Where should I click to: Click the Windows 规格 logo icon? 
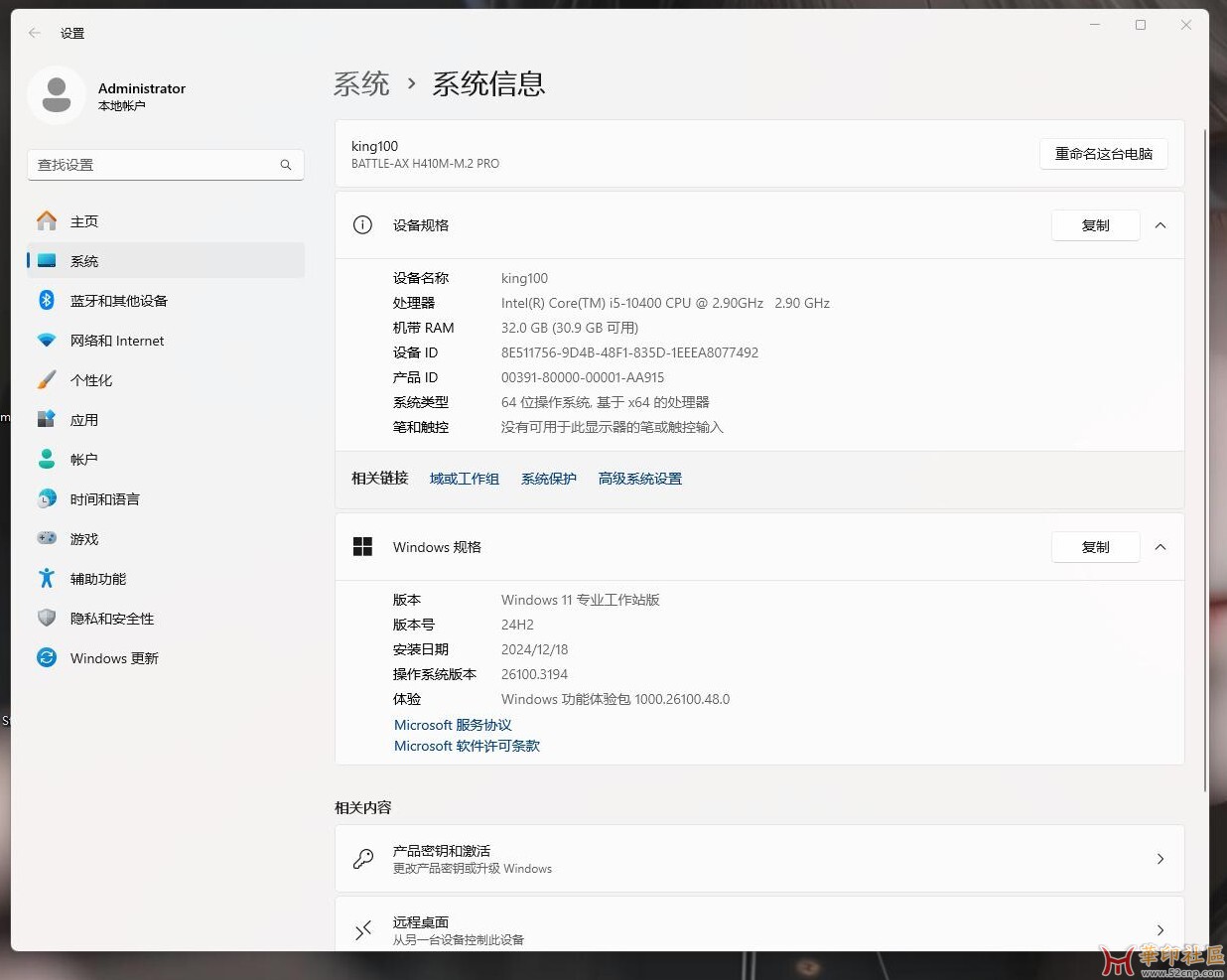coord(362,547)
